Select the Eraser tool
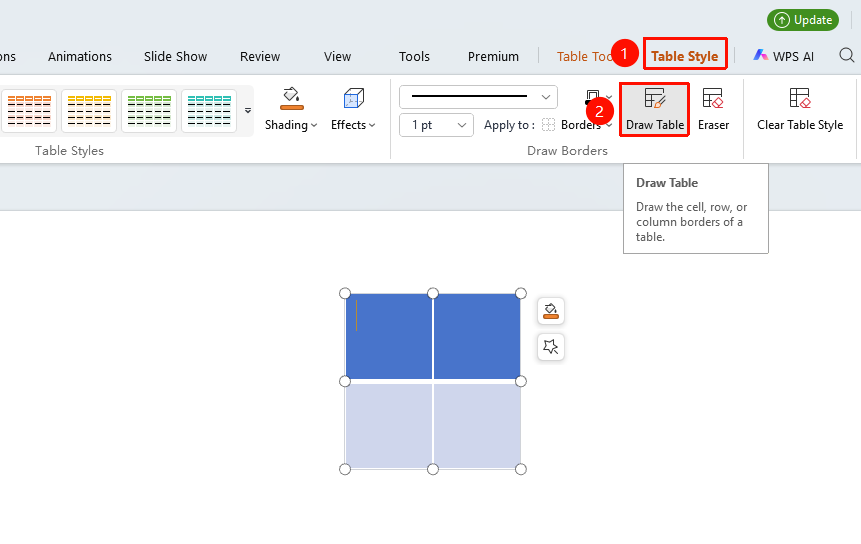This screenshot has width=861, height=544. pyautogui.click(x=713, y=110)
